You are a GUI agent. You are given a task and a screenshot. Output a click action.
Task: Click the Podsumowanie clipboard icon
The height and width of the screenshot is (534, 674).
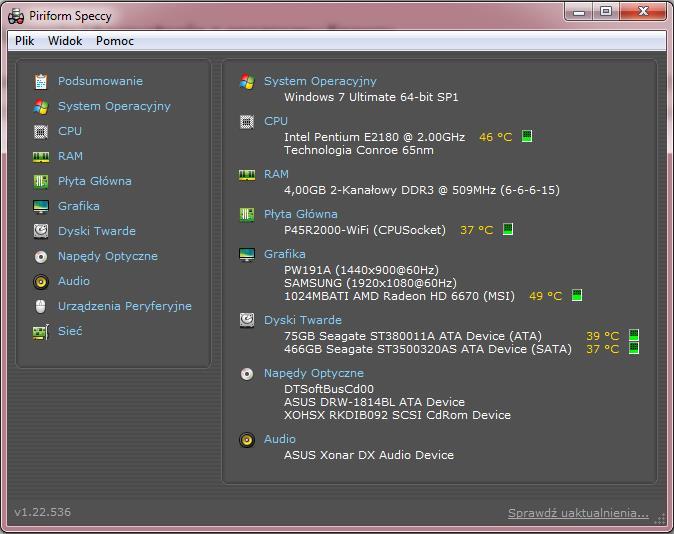pos(41,81)
